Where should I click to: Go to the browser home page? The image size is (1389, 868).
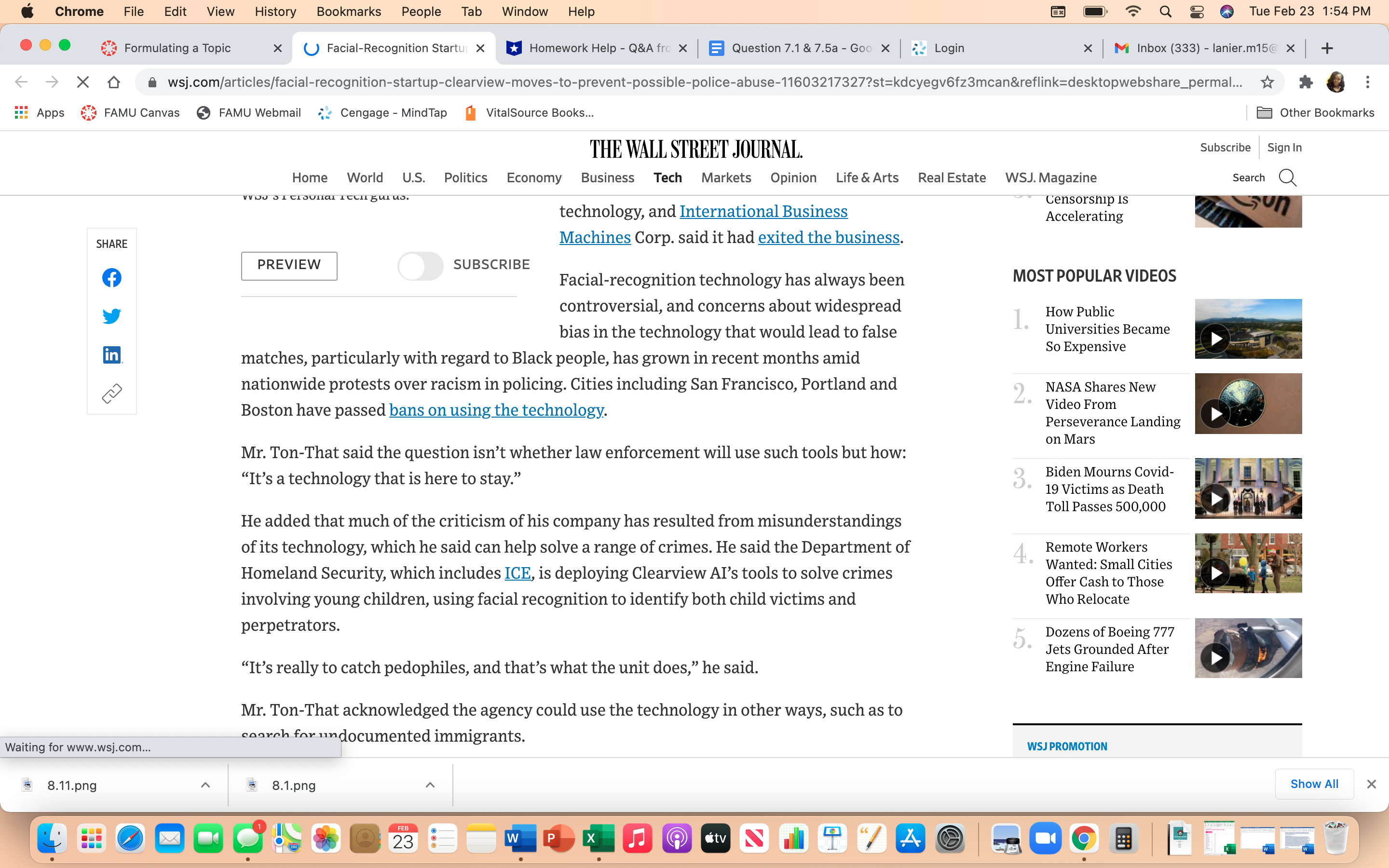click(x=114, y=82)
